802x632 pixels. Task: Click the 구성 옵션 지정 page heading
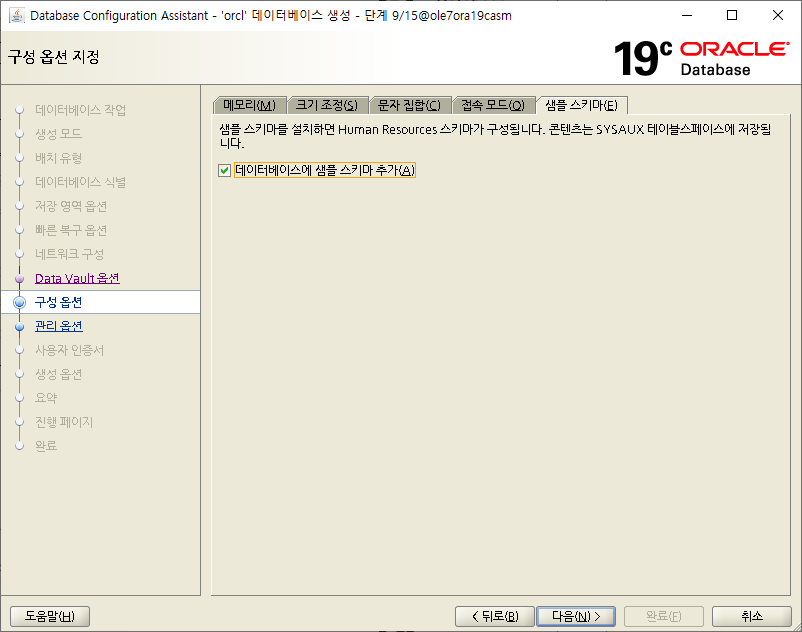pos(54,56)
